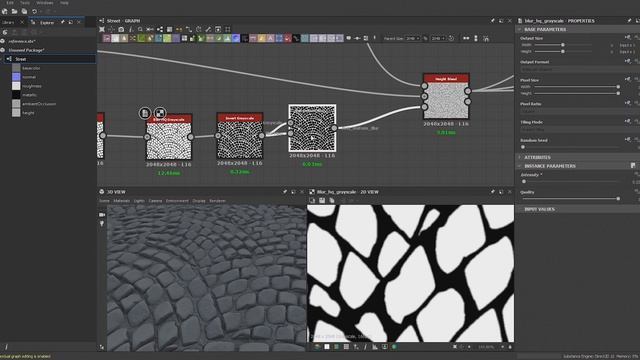Viewport: 640px width, 360px height.
Task: Click the 'A' text node icon in node bar
Action: pos(270,38)
